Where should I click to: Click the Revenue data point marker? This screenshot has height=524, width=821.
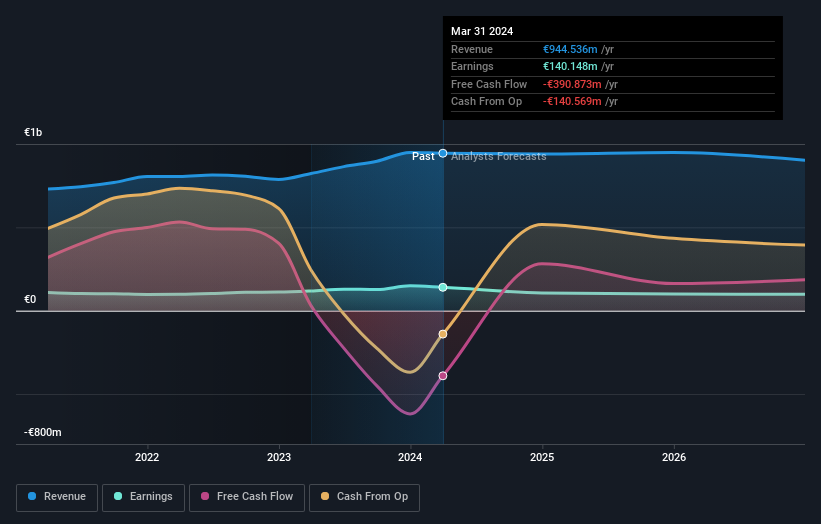pyautogui.click(x=443, y=153)
